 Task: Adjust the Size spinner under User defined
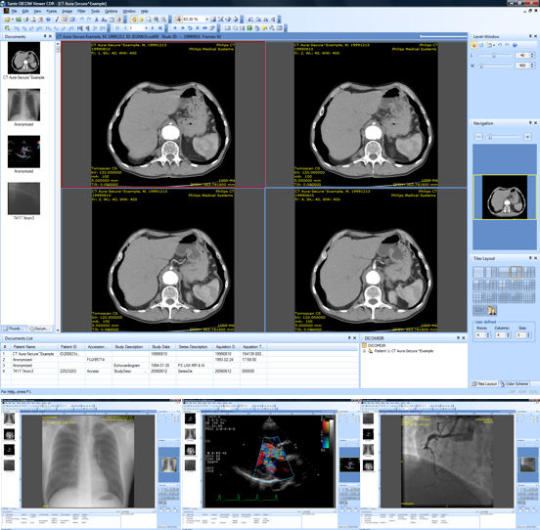pyautogui.click(x=529, y=335)
